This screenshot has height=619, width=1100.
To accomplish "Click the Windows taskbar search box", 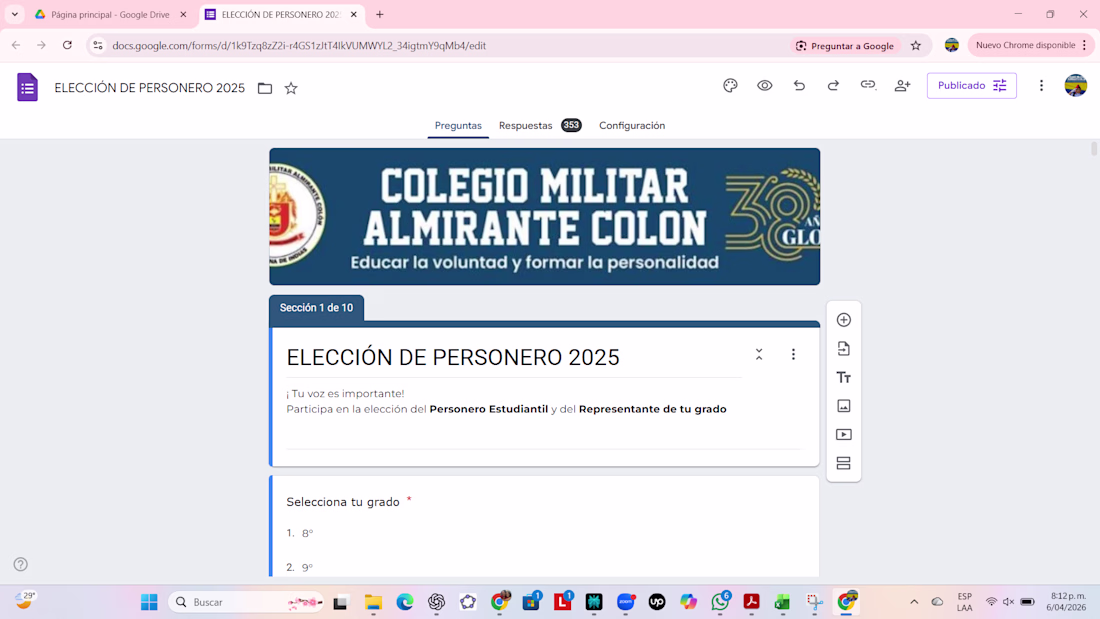I will coord(246,601).
